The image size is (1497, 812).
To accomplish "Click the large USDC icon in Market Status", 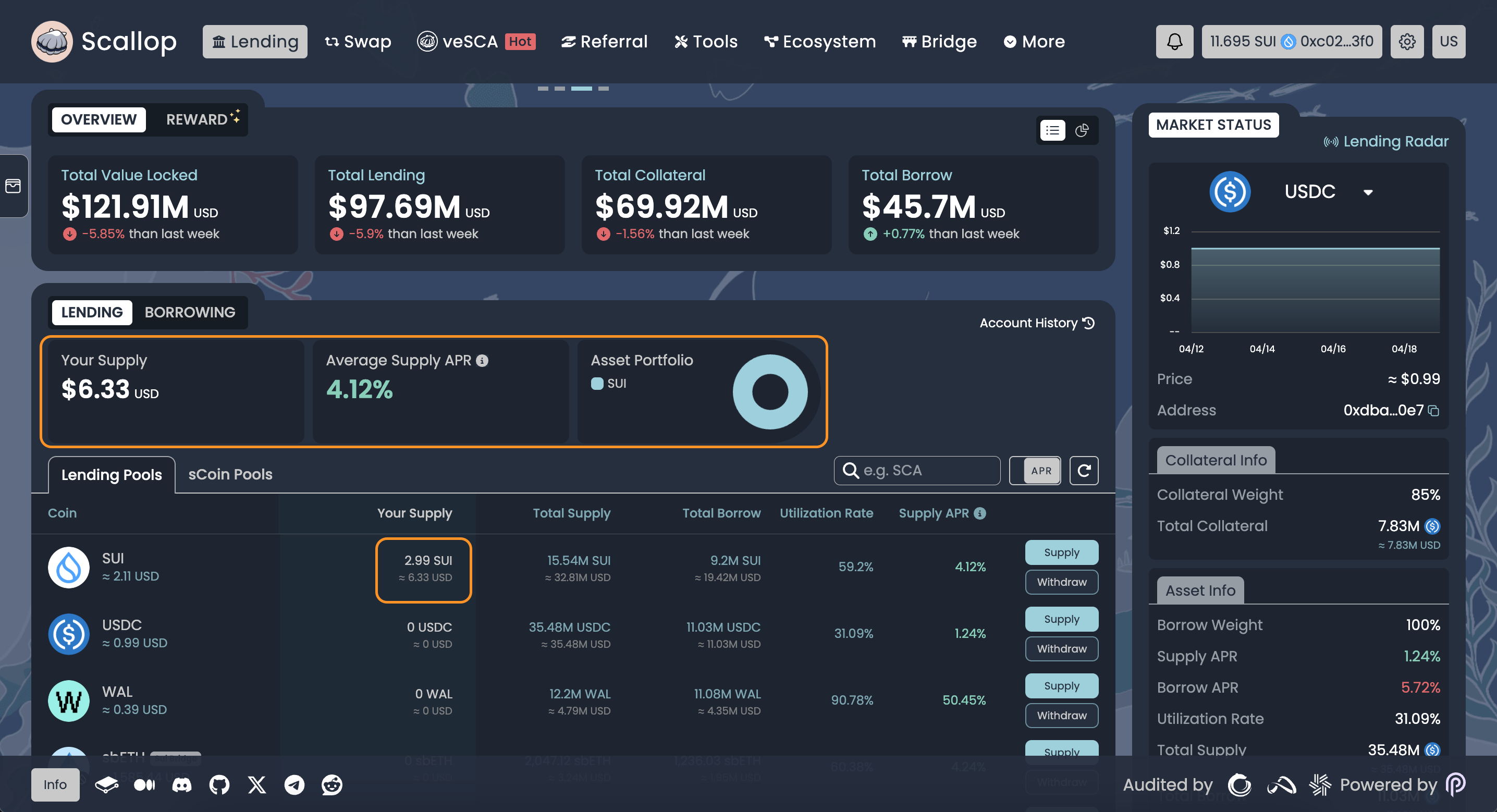I will [x=1230, y=192].
